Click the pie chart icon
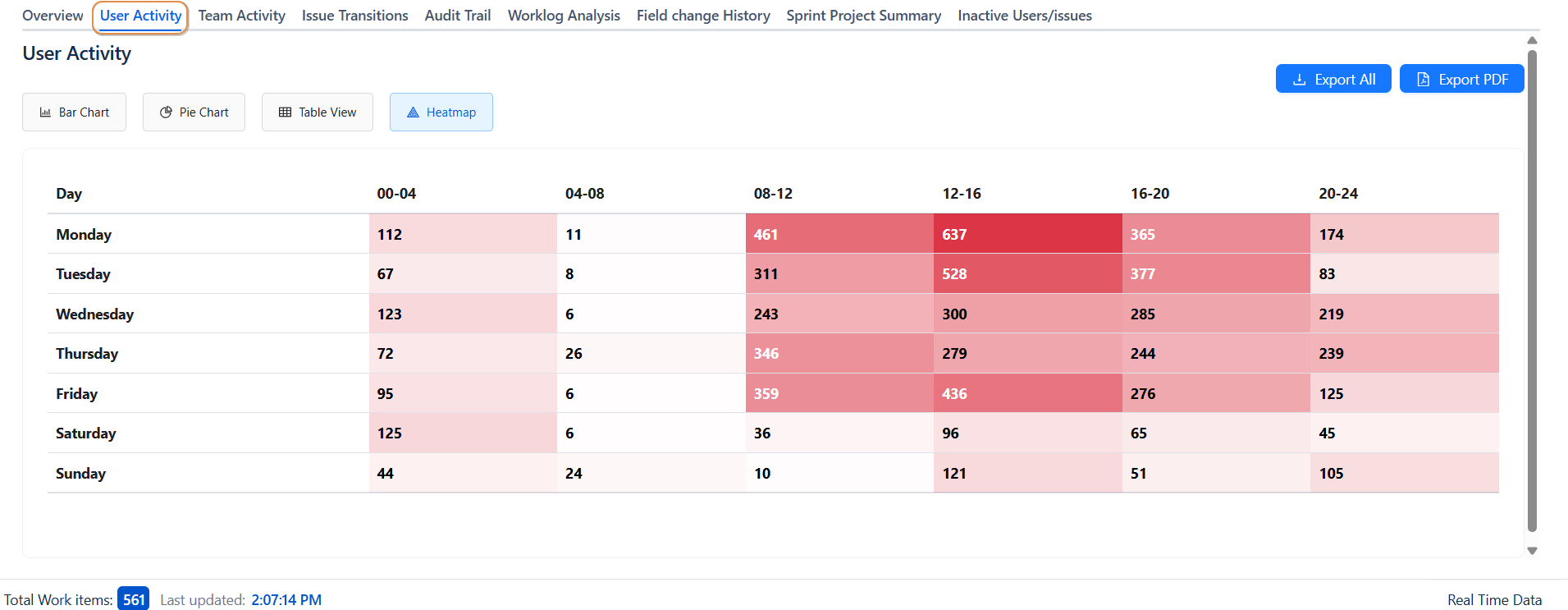1568x610 pixels. 166,112
